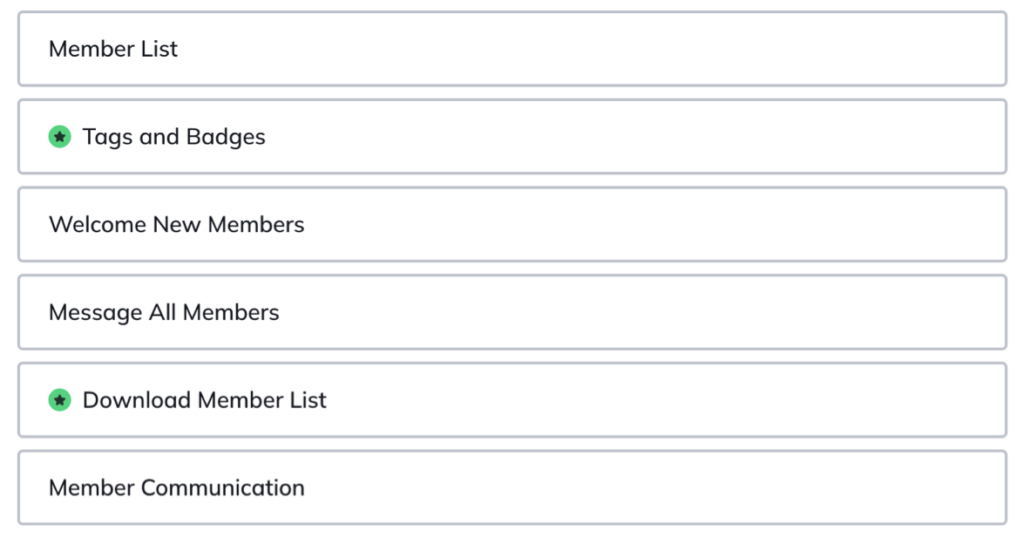Click the Member List text label
The width and height of the screenshot is (1024, 538).
(113, 48)
